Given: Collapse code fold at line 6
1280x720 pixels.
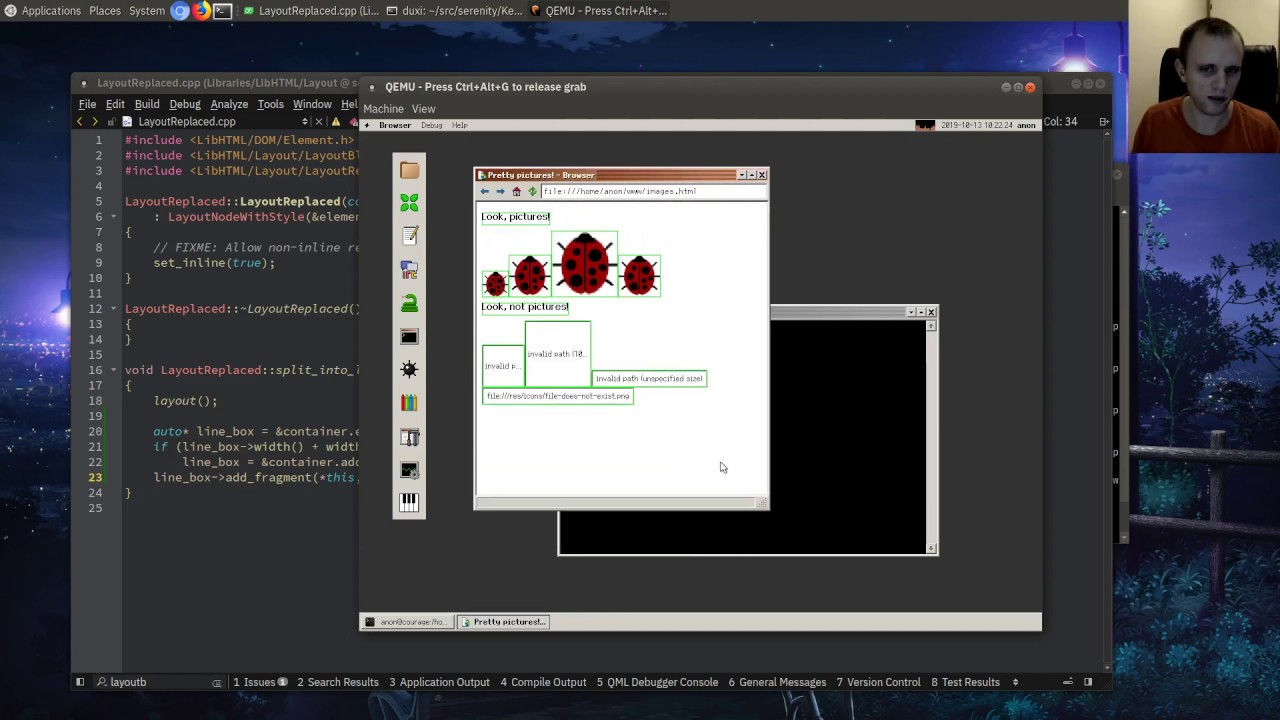Looking at the screenshot, I should (x=113, y=217).
